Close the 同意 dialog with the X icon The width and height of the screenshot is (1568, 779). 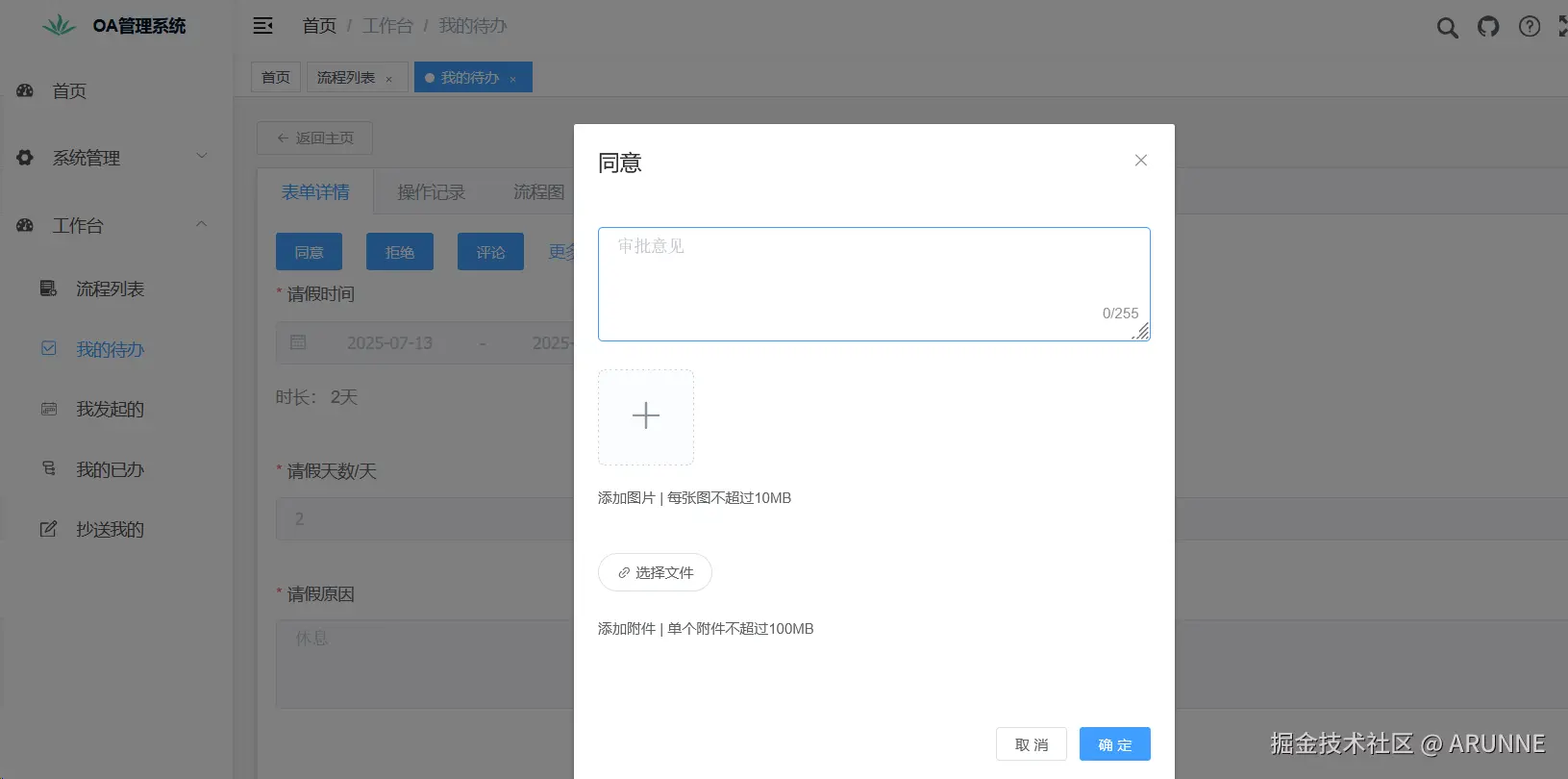pos(1141,161)
